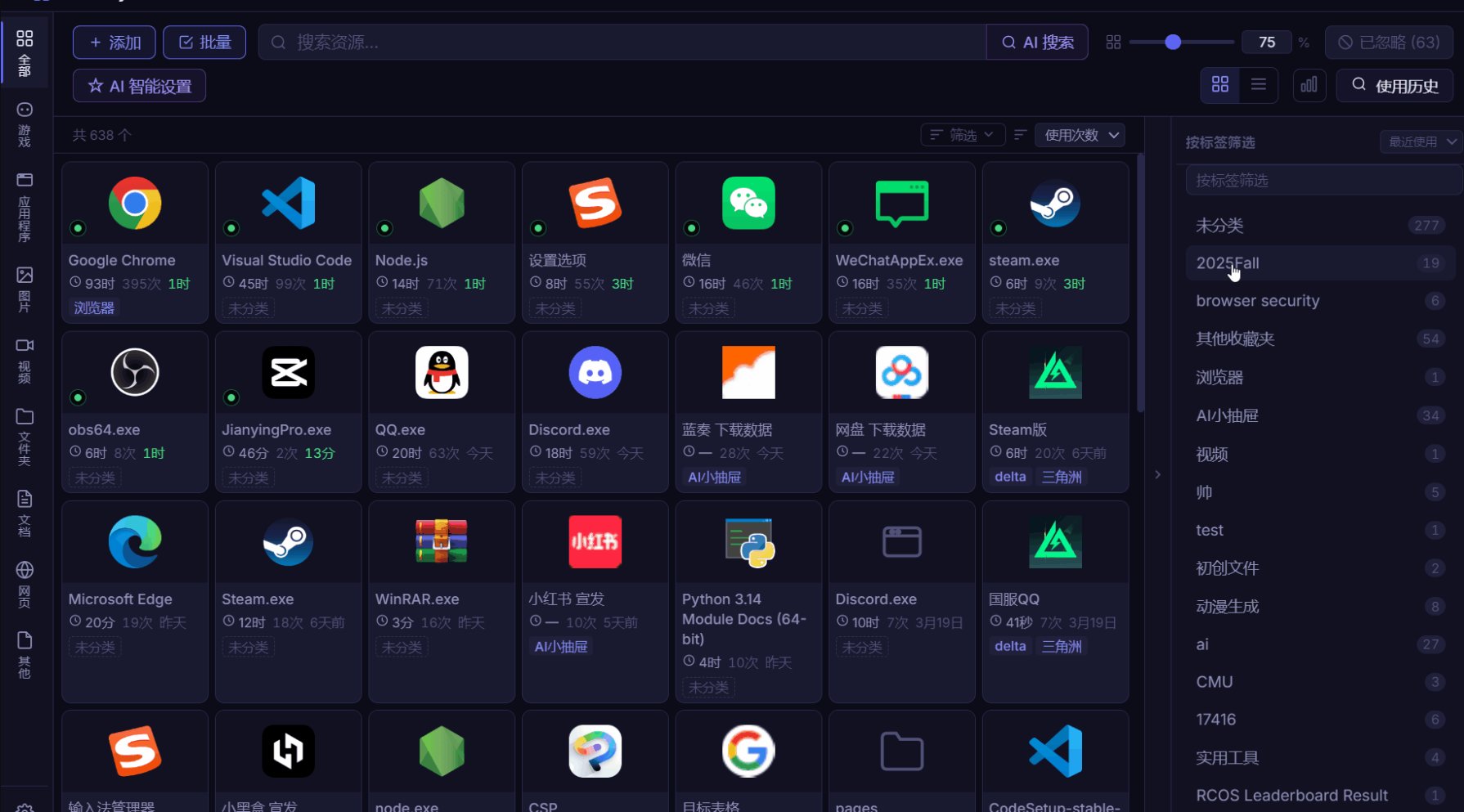This screenshot has height=812, width=1464.
Task: Select the 视频 sidebar category
Action: (25, 361)
